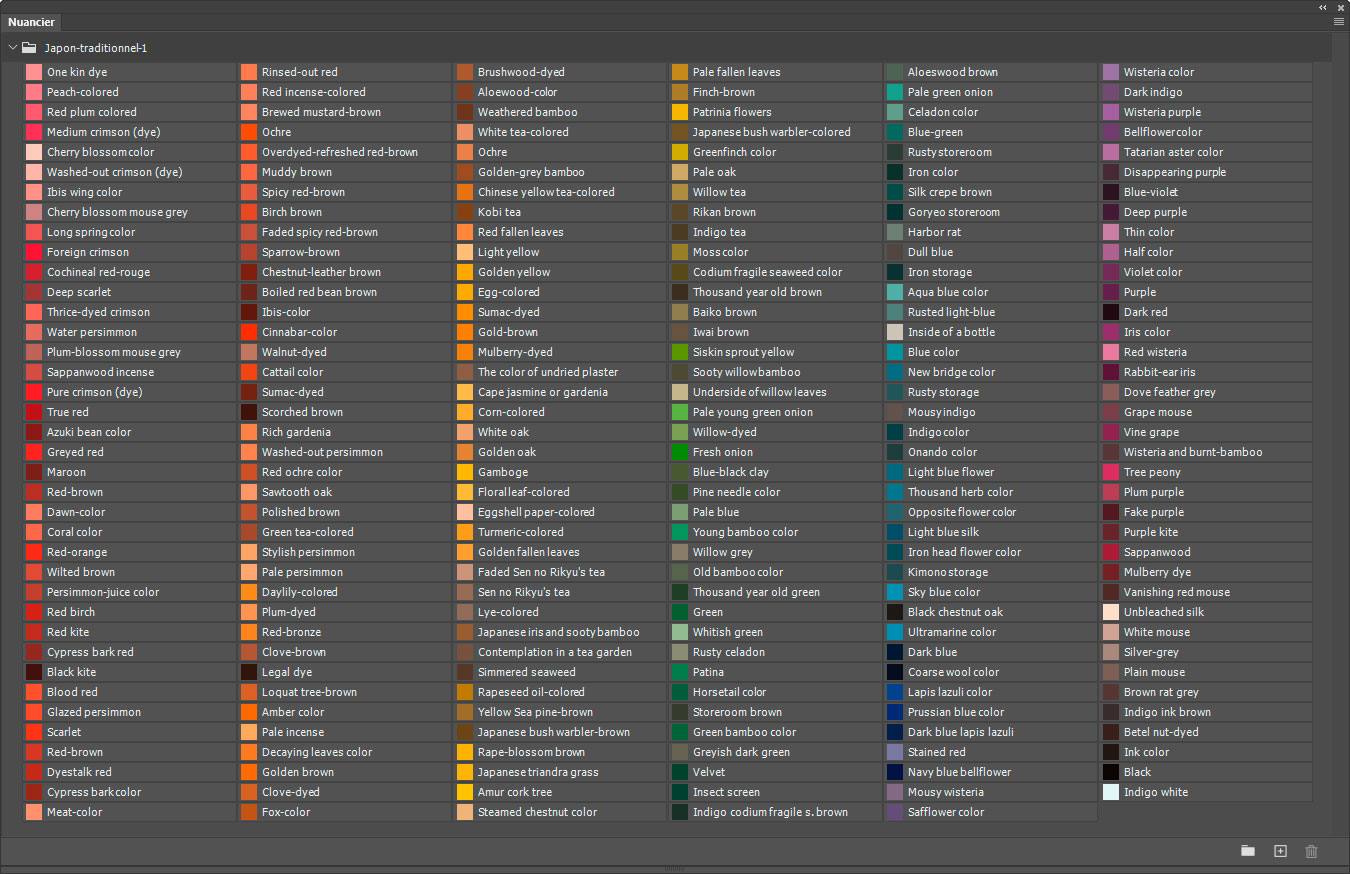Select the Wisteria purple swatch
Screen dimensions: 1350x874
(x=1111, y=112)
